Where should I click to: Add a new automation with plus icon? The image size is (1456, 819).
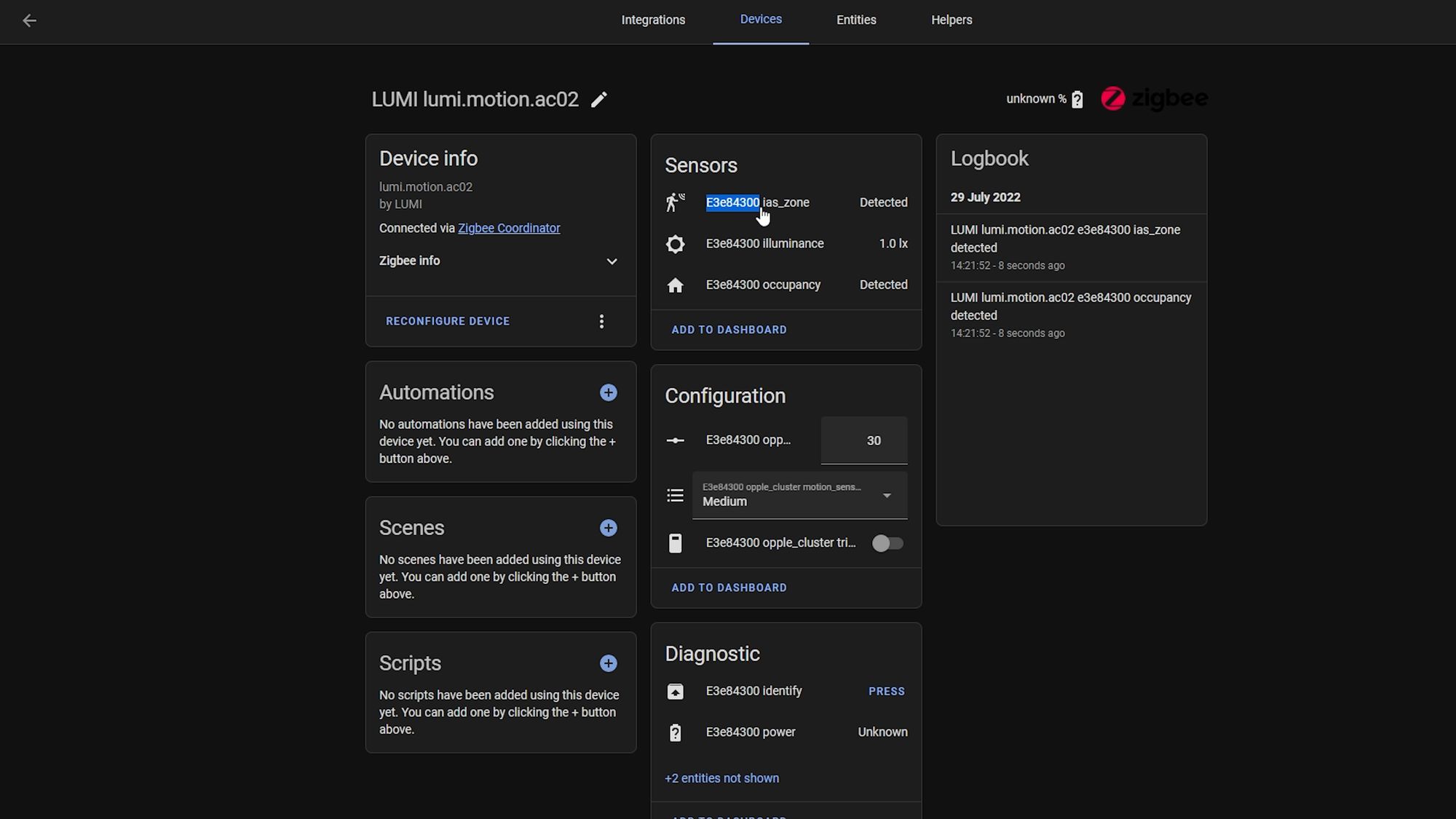[x=609, y=392]
